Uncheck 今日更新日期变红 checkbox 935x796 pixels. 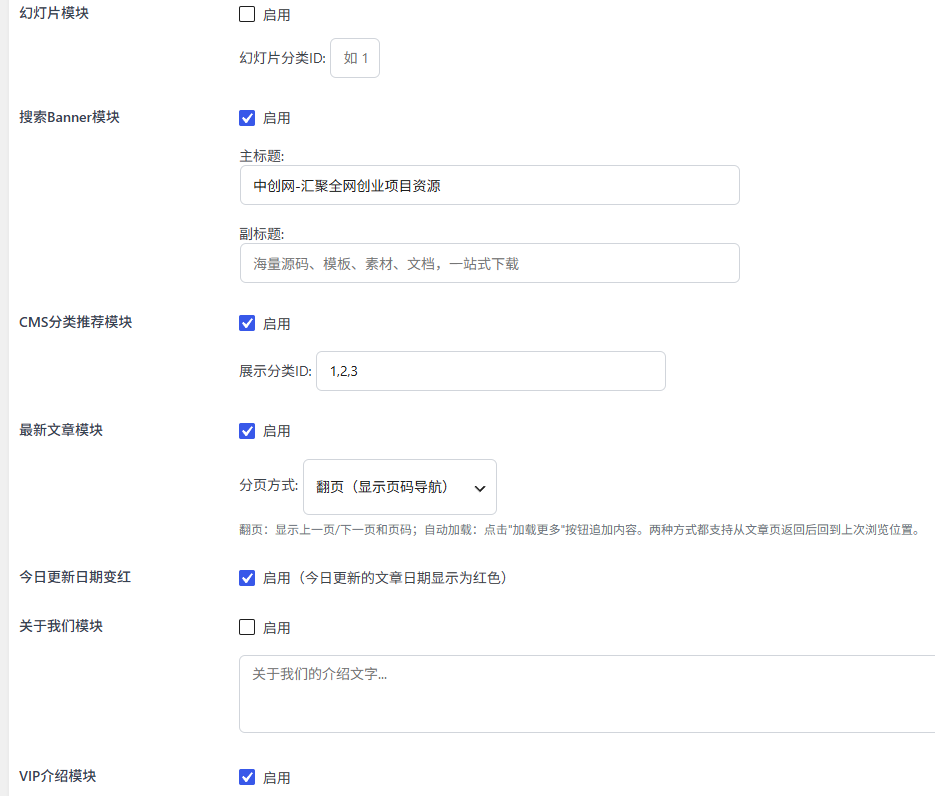(247, 578)
